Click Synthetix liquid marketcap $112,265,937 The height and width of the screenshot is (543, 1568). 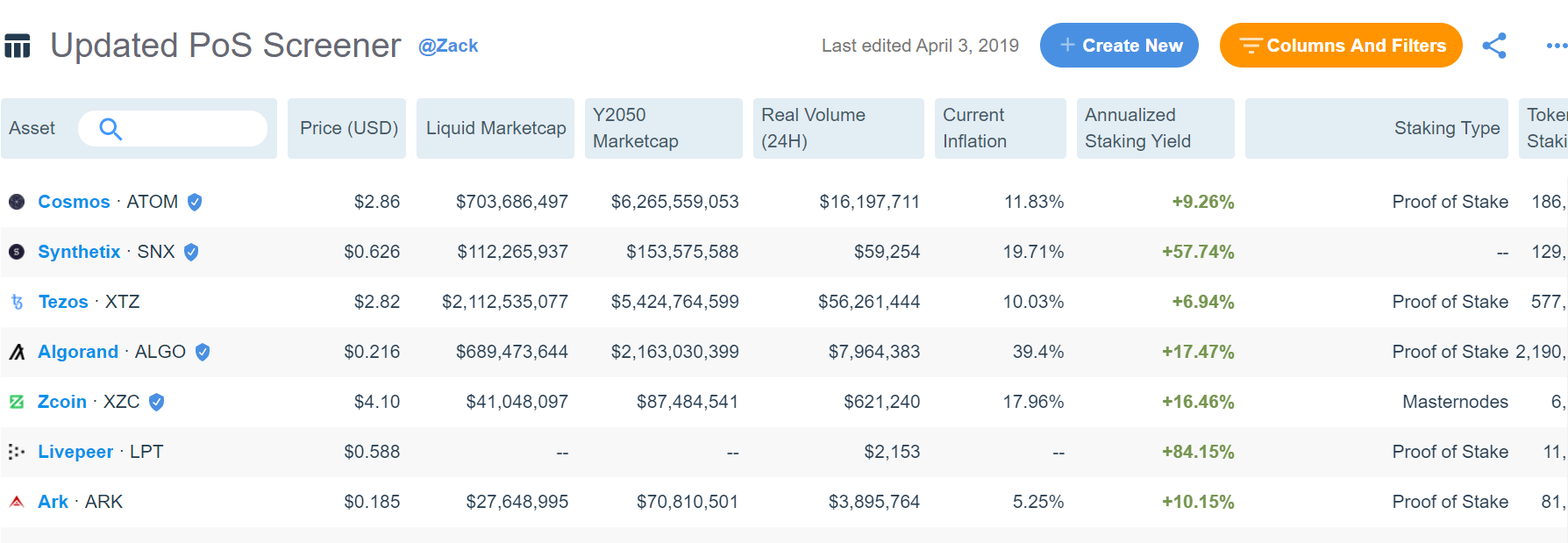pyautogui.click(x=513, y=252)
